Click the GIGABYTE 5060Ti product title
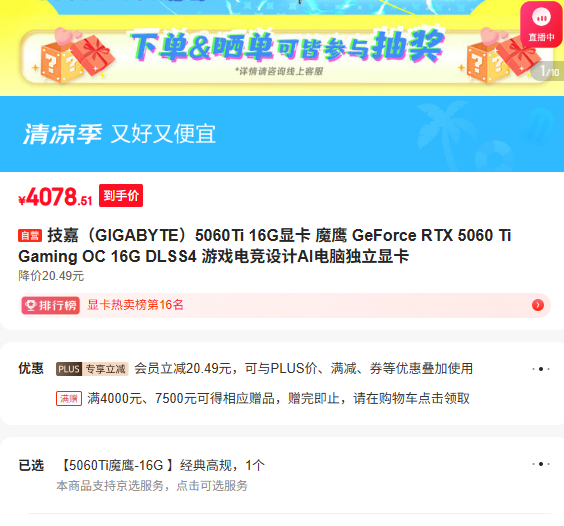 265,246
